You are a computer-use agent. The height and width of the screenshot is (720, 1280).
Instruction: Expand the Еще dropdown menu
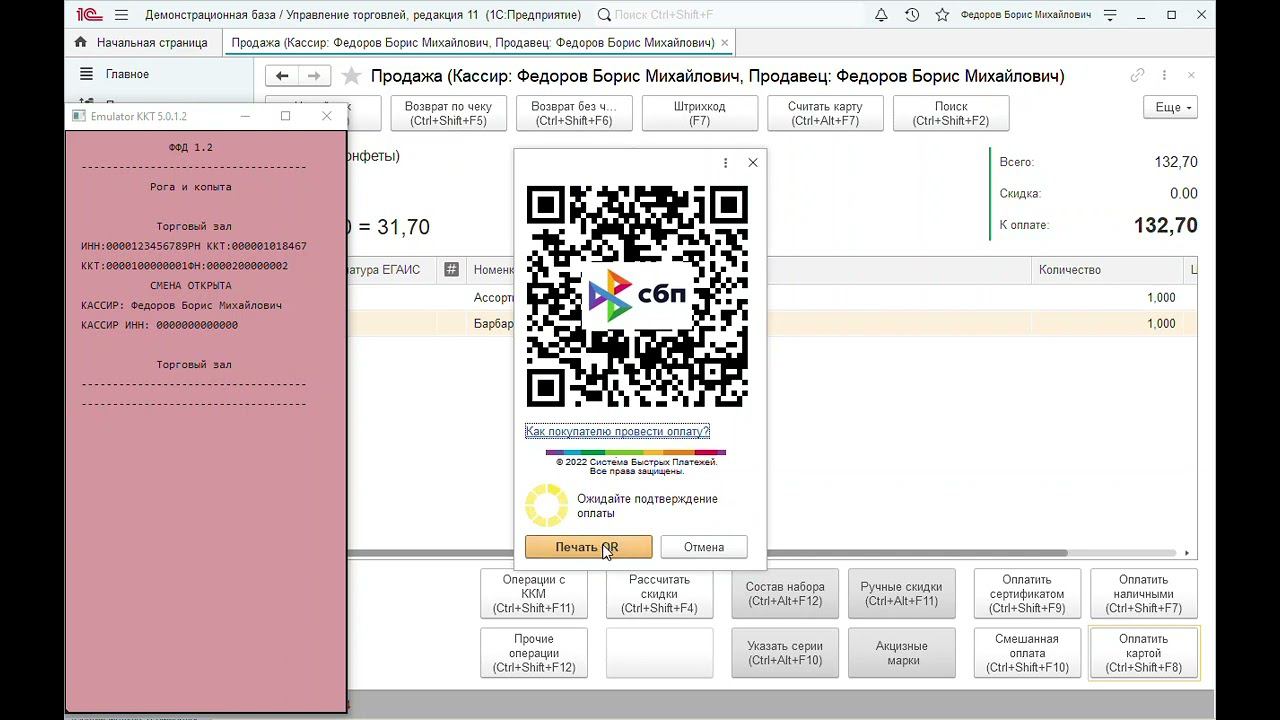(x=1171, y=107)
